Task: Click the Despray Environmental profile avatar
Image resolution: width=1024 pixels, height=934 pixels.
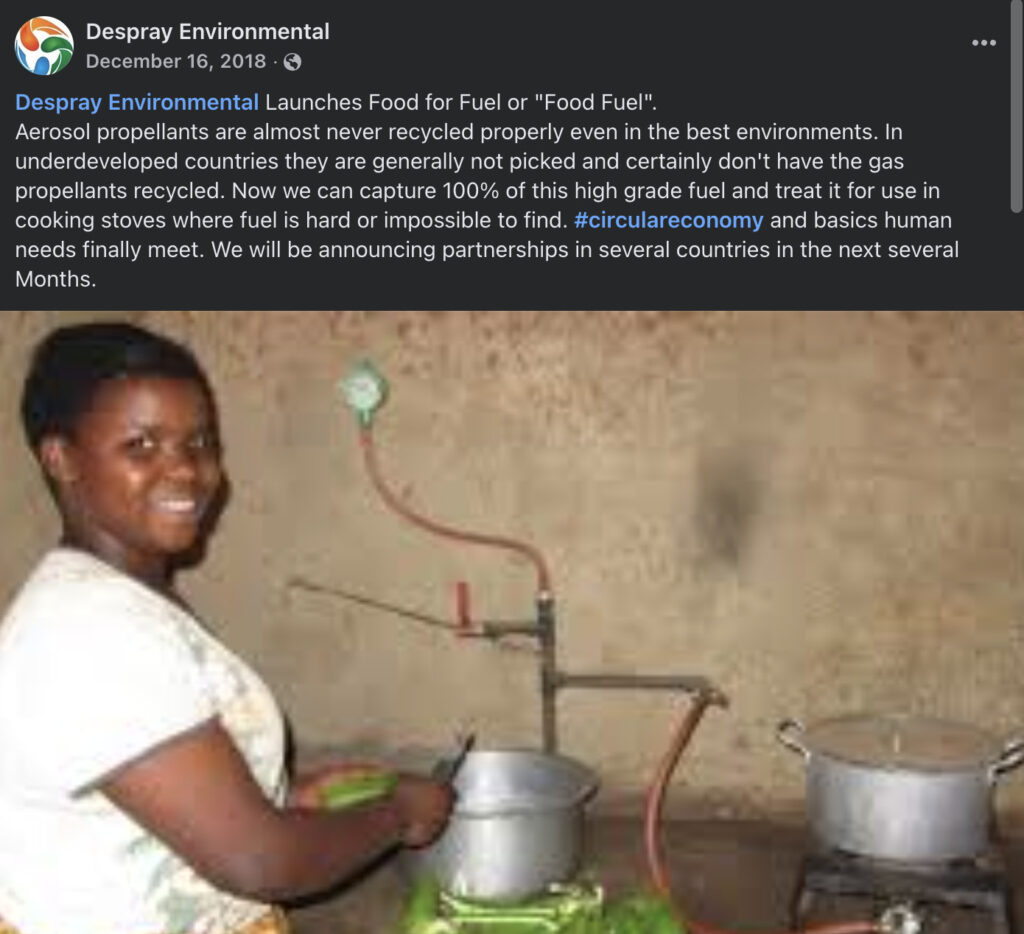Action: pos(44,46)
